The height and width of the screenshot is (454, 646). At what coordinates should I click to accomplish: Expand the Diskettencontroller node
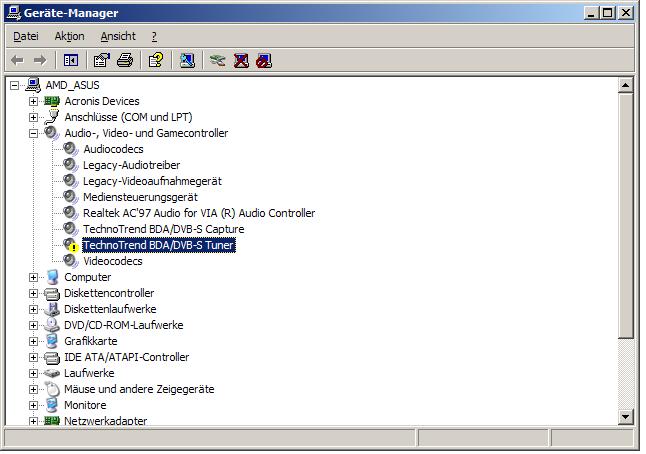tap(33, 293)
